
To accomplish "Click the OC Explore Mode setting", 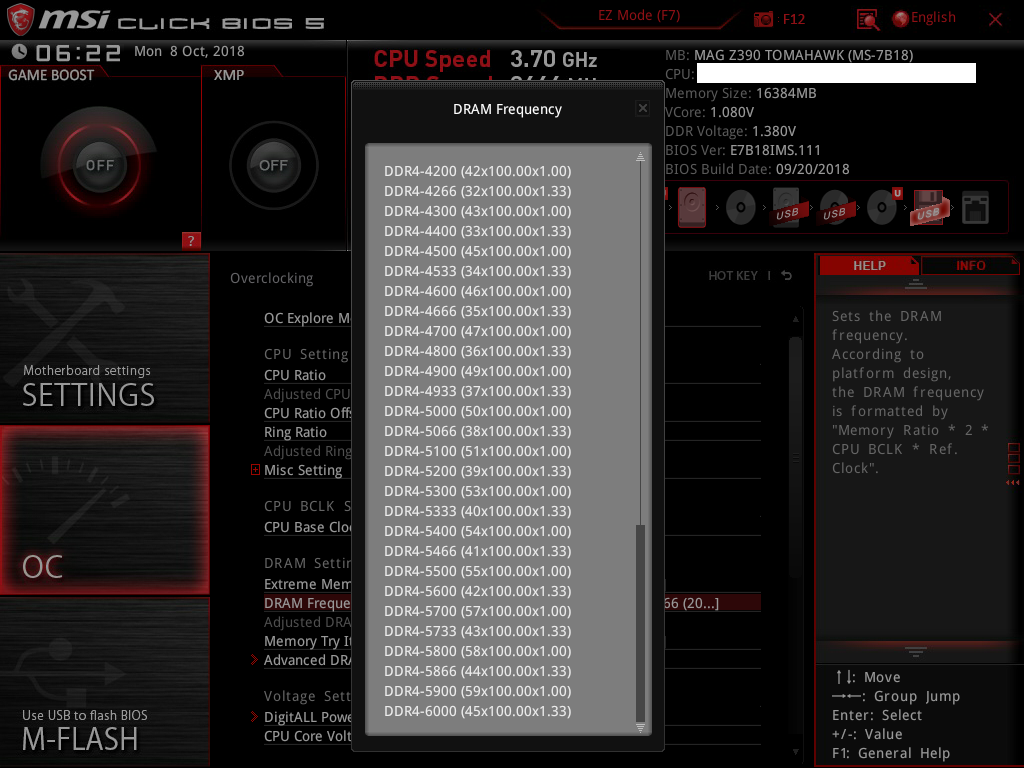I will [307, 318].
